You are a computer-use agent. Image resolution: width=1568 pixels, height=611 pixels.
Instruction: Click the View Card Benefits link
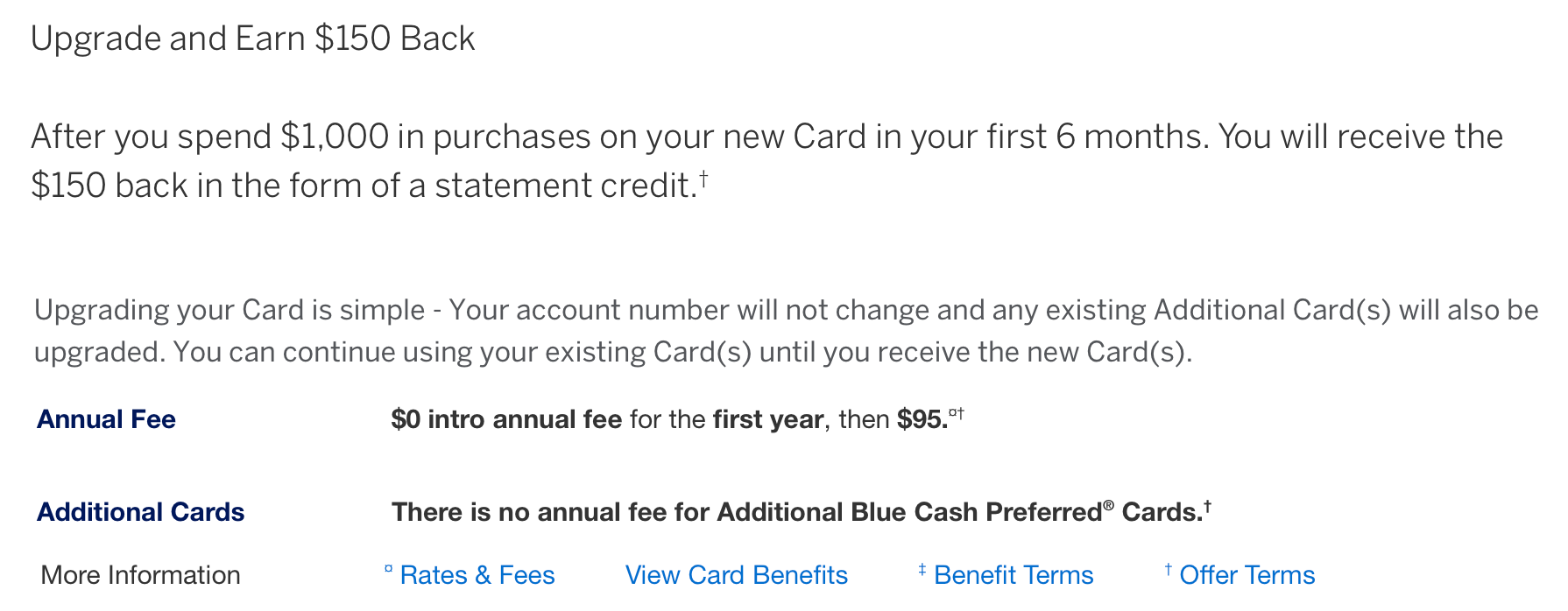tap(736, 575)
